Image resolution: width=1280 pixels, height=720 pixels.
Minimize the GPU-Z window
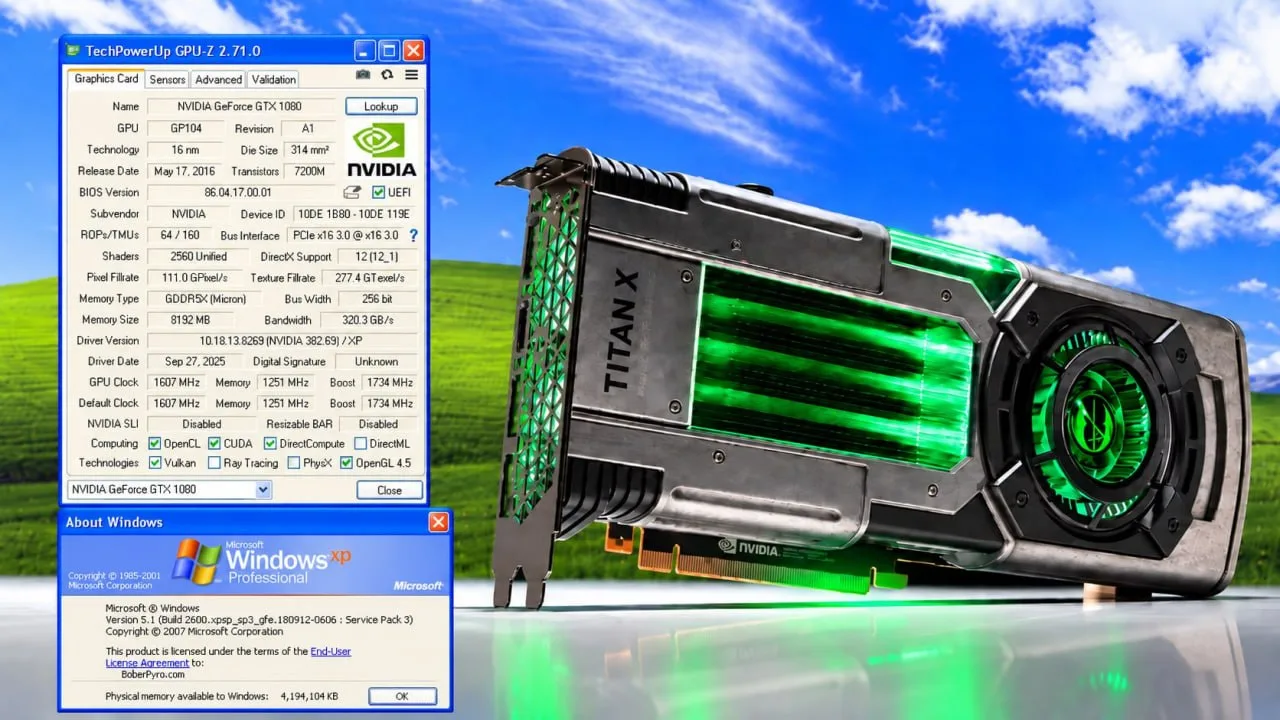(365, 51)
